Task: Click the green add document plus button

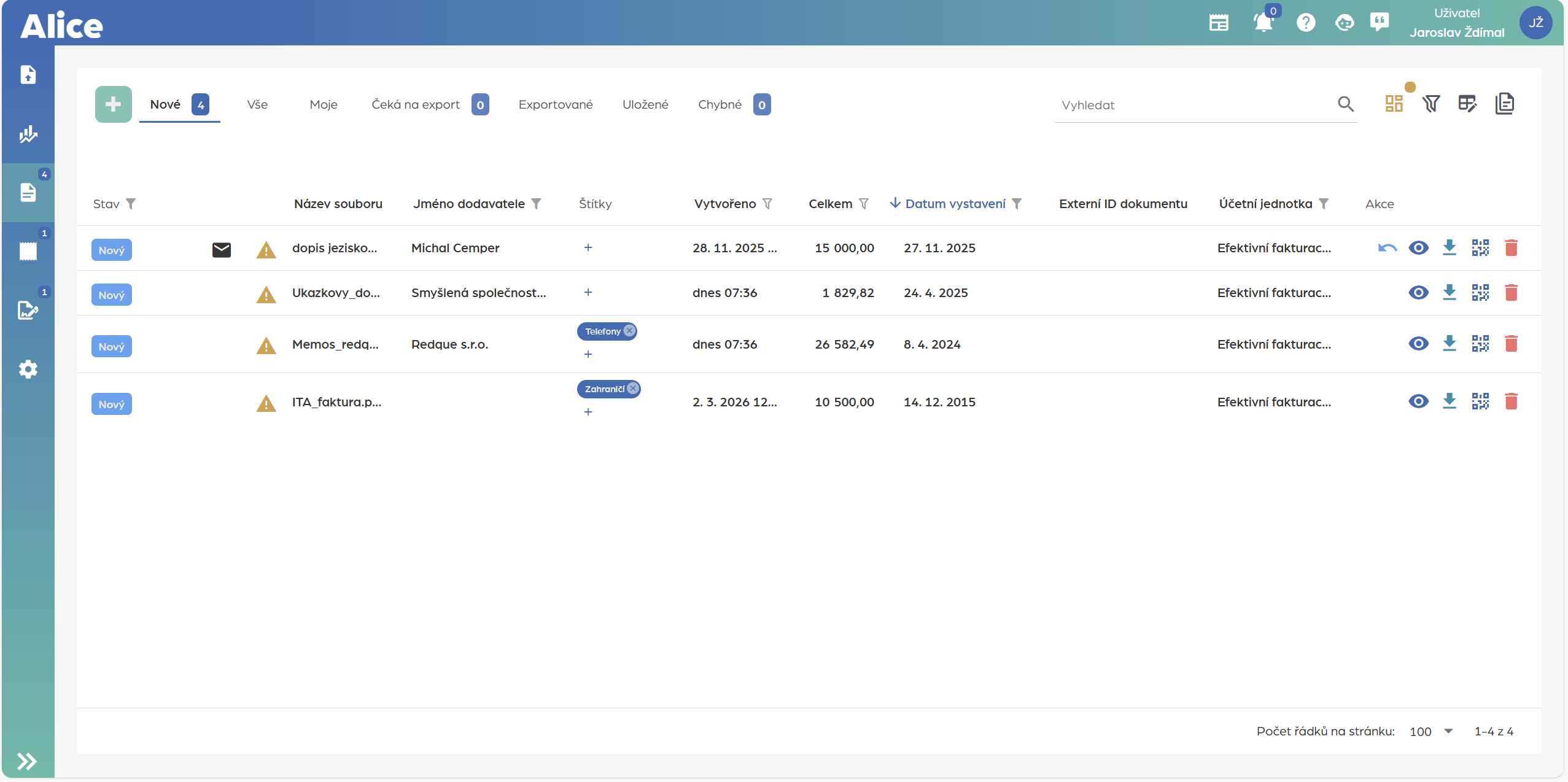Action: click(113, 104)
